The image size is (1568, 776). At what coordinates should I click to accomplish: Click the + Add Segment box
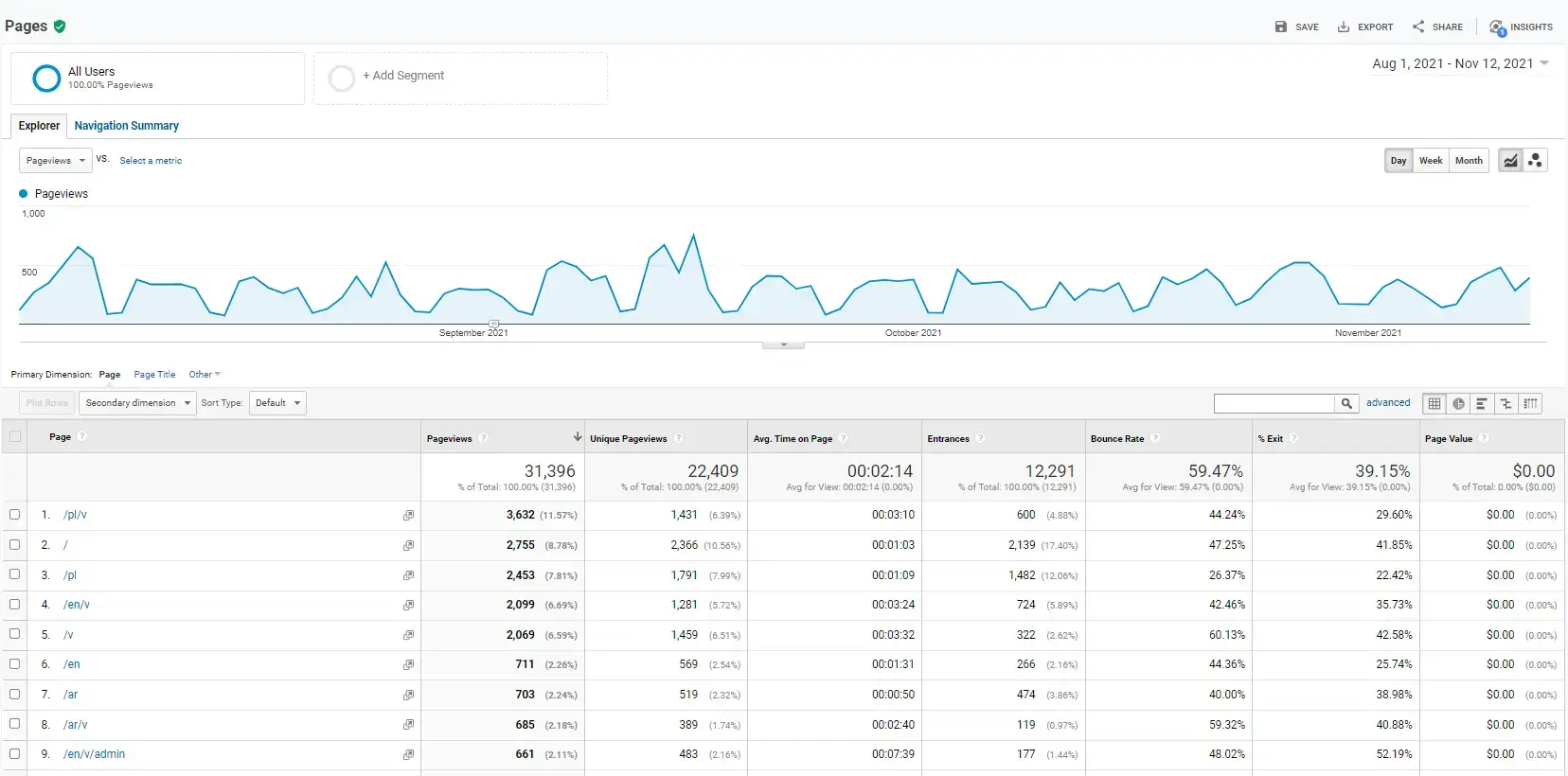point(460,79)
